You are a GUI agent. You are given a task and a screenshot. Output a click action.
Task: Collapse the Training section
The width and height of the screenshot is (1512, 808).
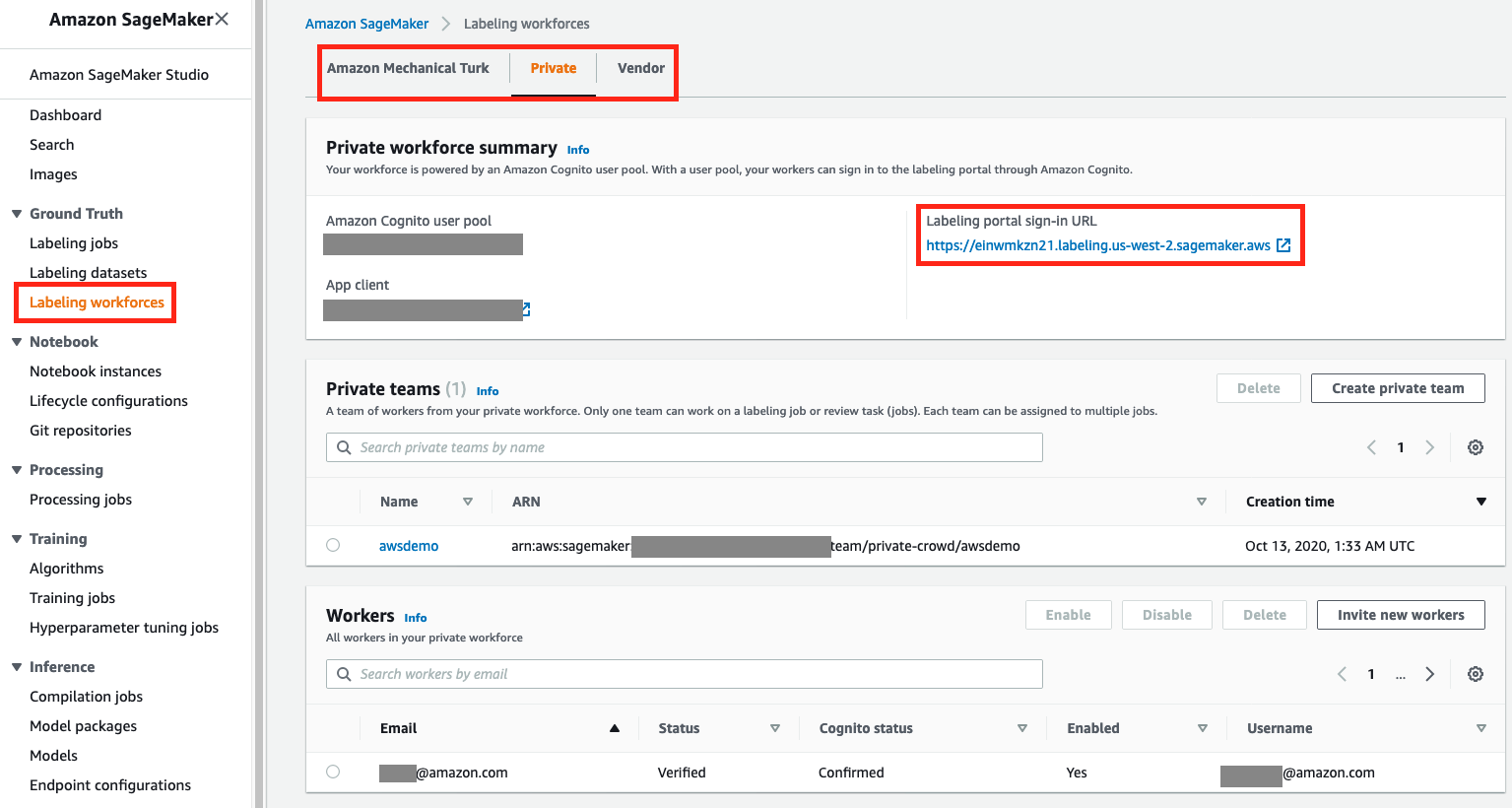(17, 539)
